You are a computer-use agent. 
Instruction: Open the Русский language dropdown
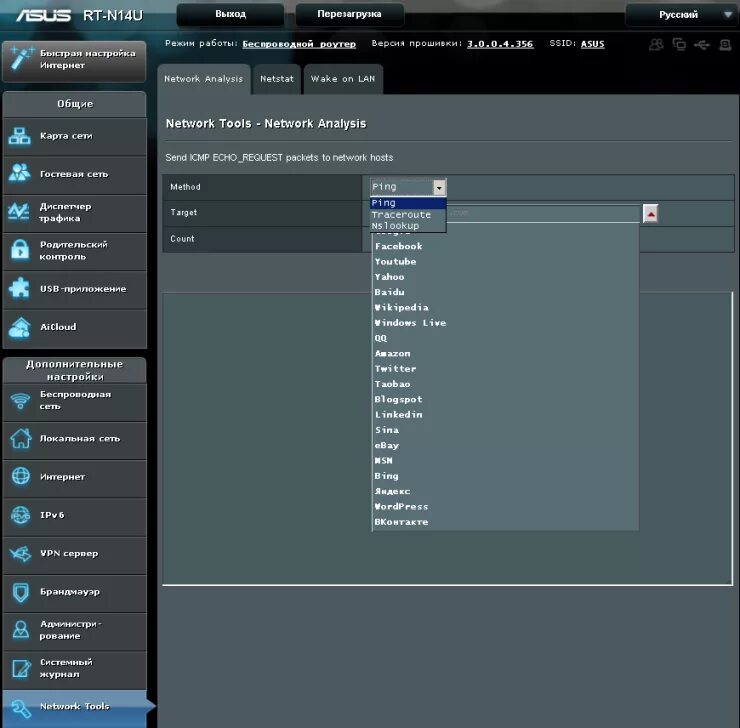pos(679,15)
